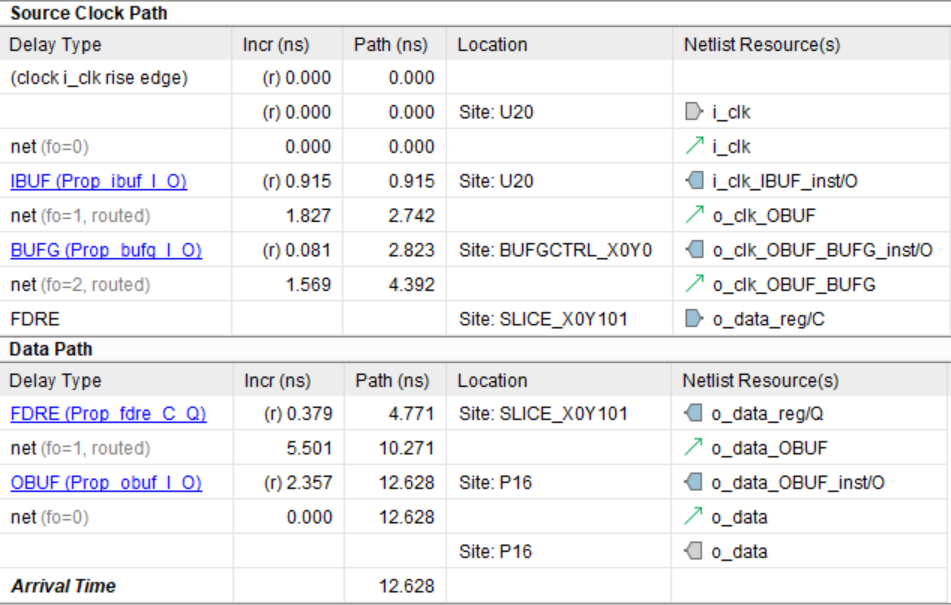Viewport: 951px width, 605px height.
Task: Select the Site: BUFGCTRL_X0Y0 location cell
Action: (555, 251)
